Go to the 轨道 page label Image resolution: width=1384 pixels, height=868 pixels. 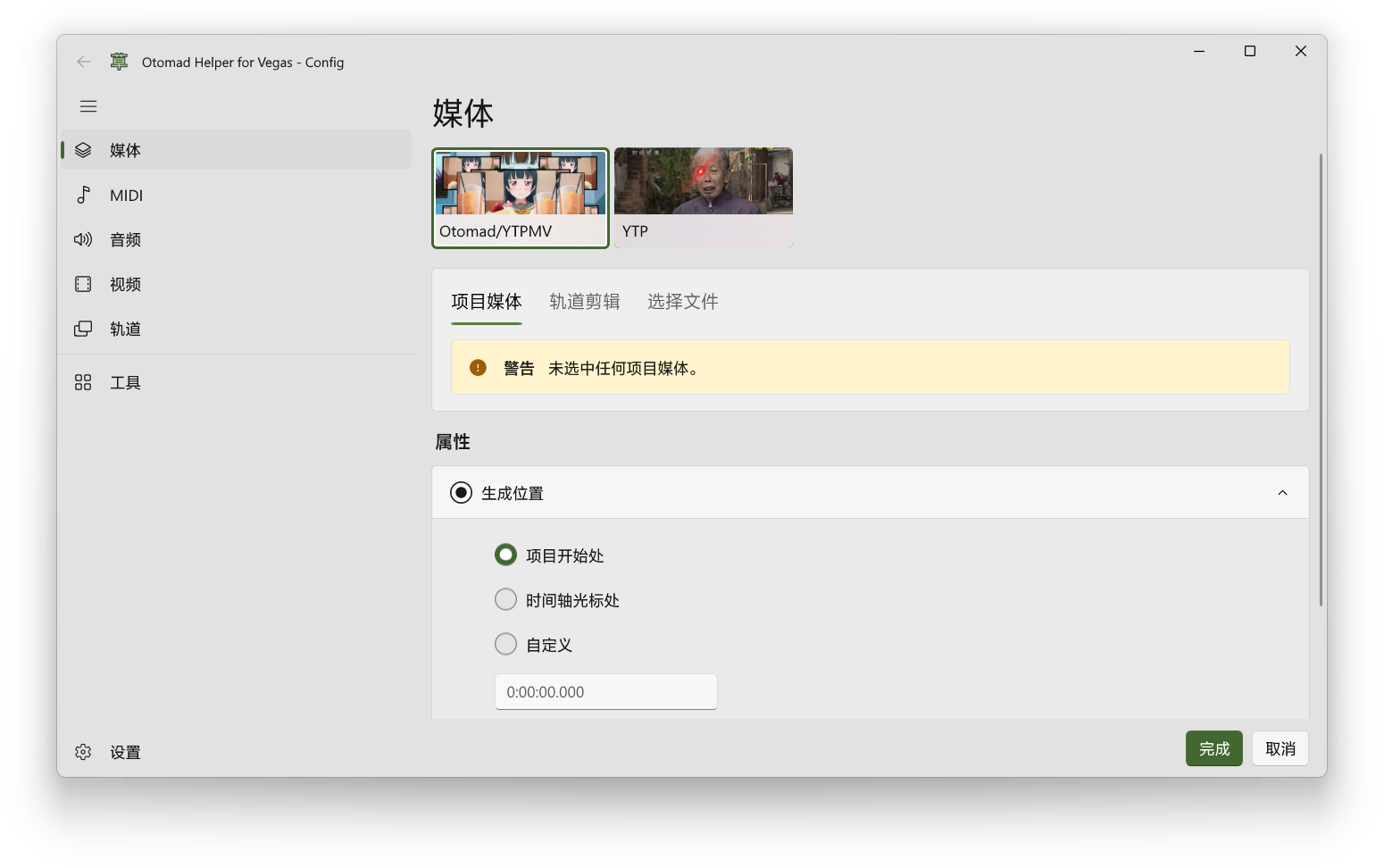click(x=125, y=329)
